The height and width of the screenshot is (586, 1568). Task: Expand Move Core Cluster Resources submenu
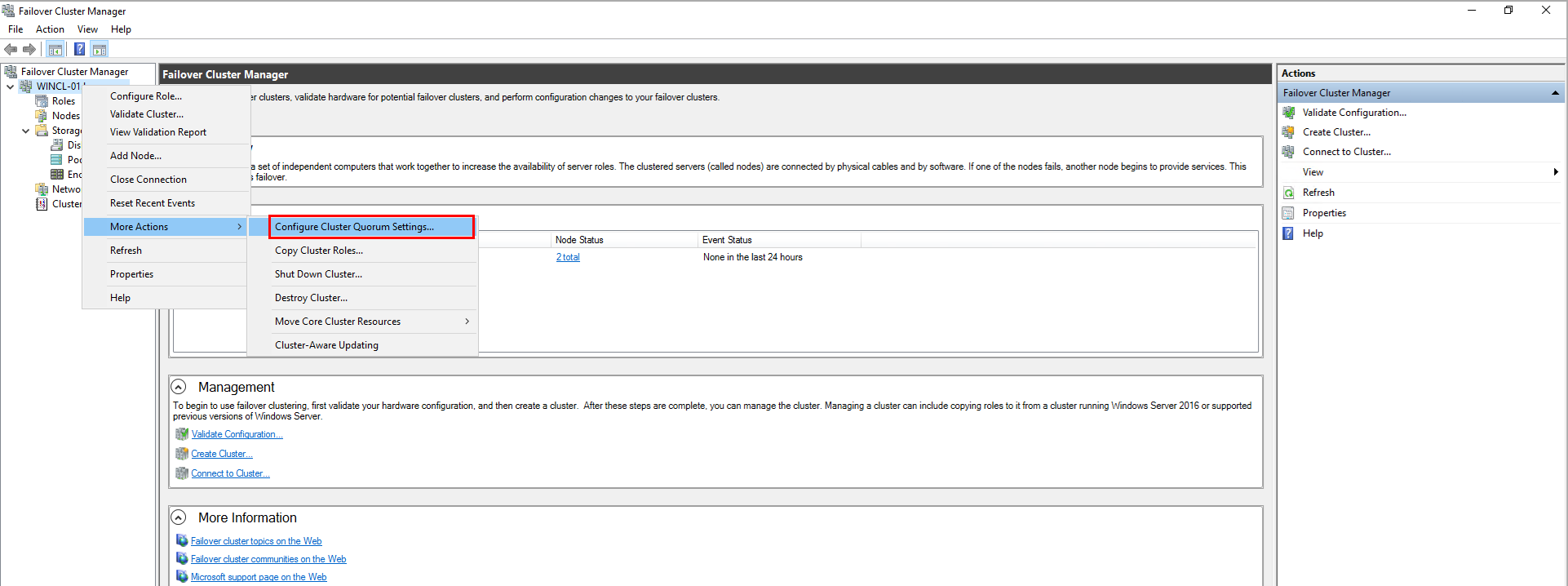tap(467, 322)
